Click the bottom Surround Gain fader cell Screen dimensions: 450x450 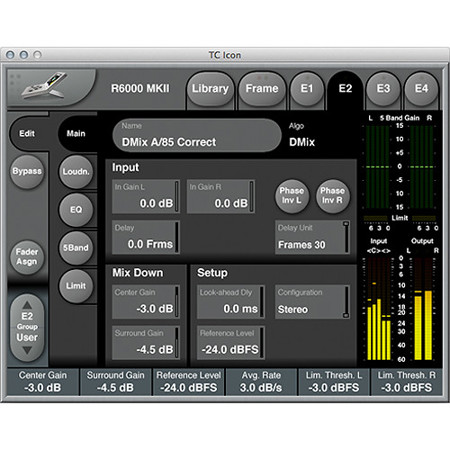(x=115, y=382)
